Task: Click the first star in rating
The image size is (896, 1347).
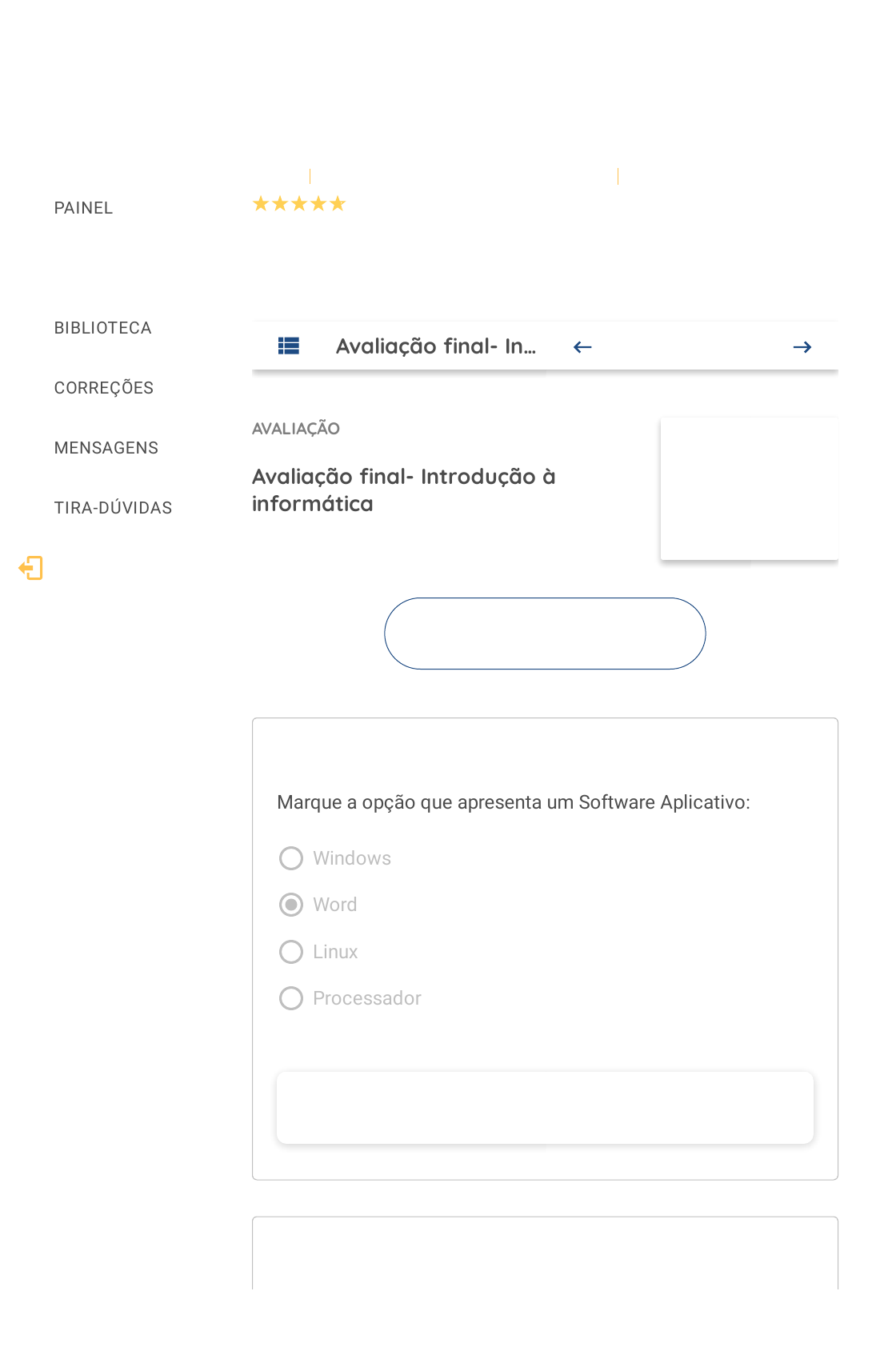Action: tap(261, 204)
